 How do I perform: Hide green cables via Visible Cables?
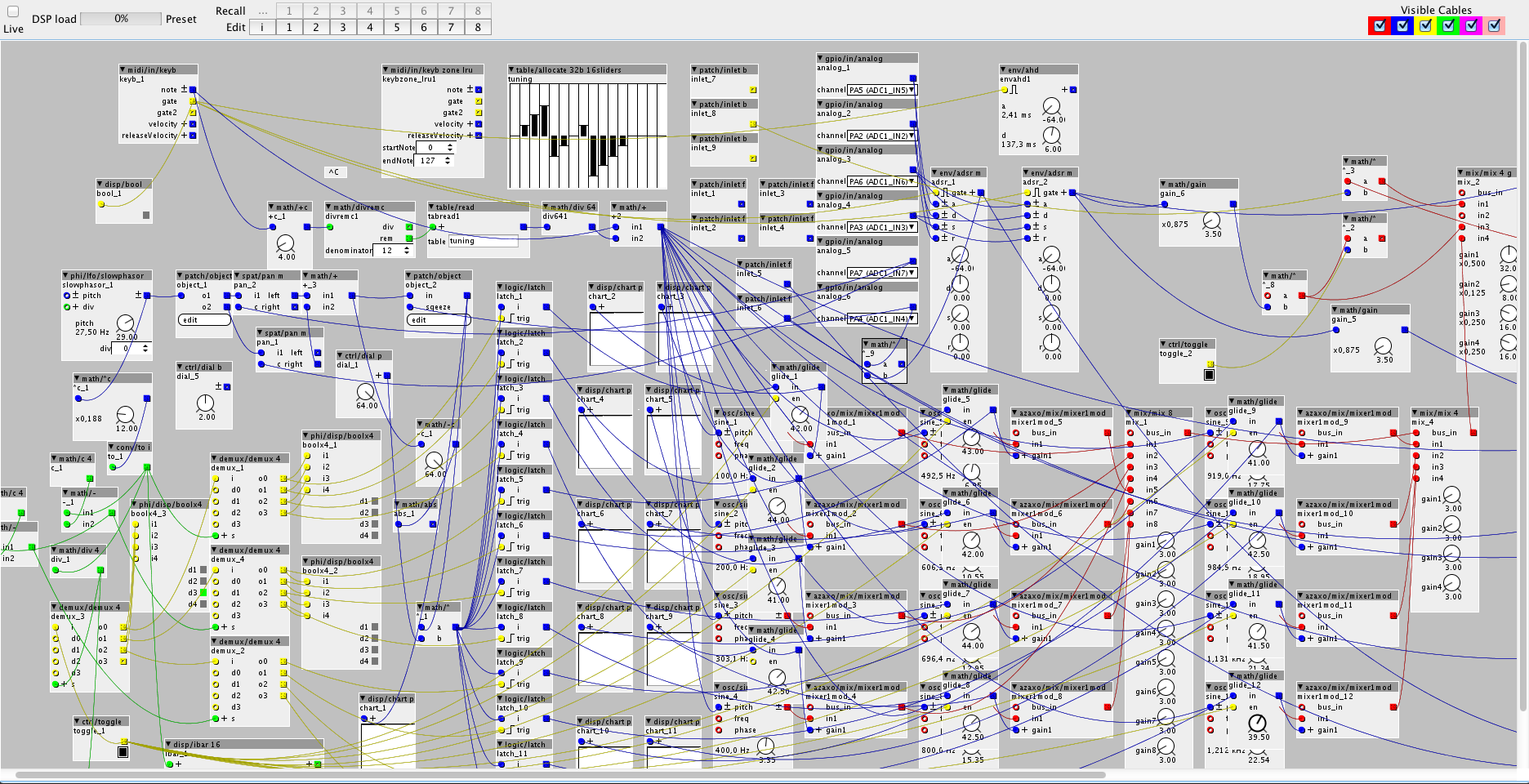[x=1448, y=26]
